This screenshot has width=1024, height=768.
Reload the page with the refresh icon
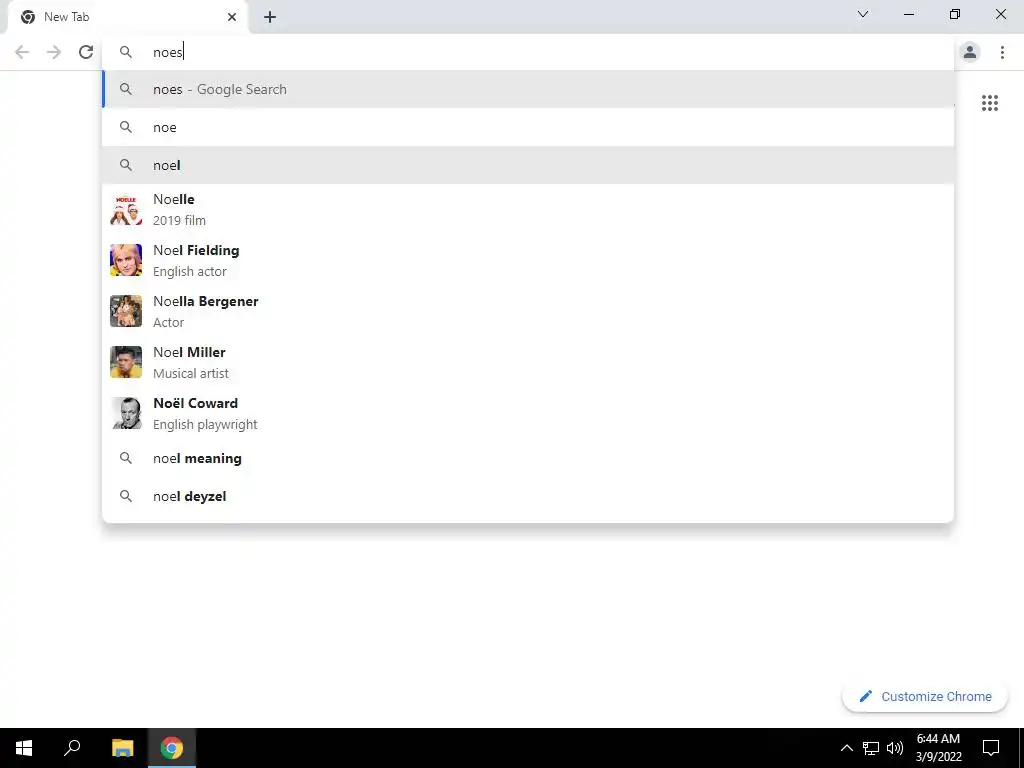(86, 52)
